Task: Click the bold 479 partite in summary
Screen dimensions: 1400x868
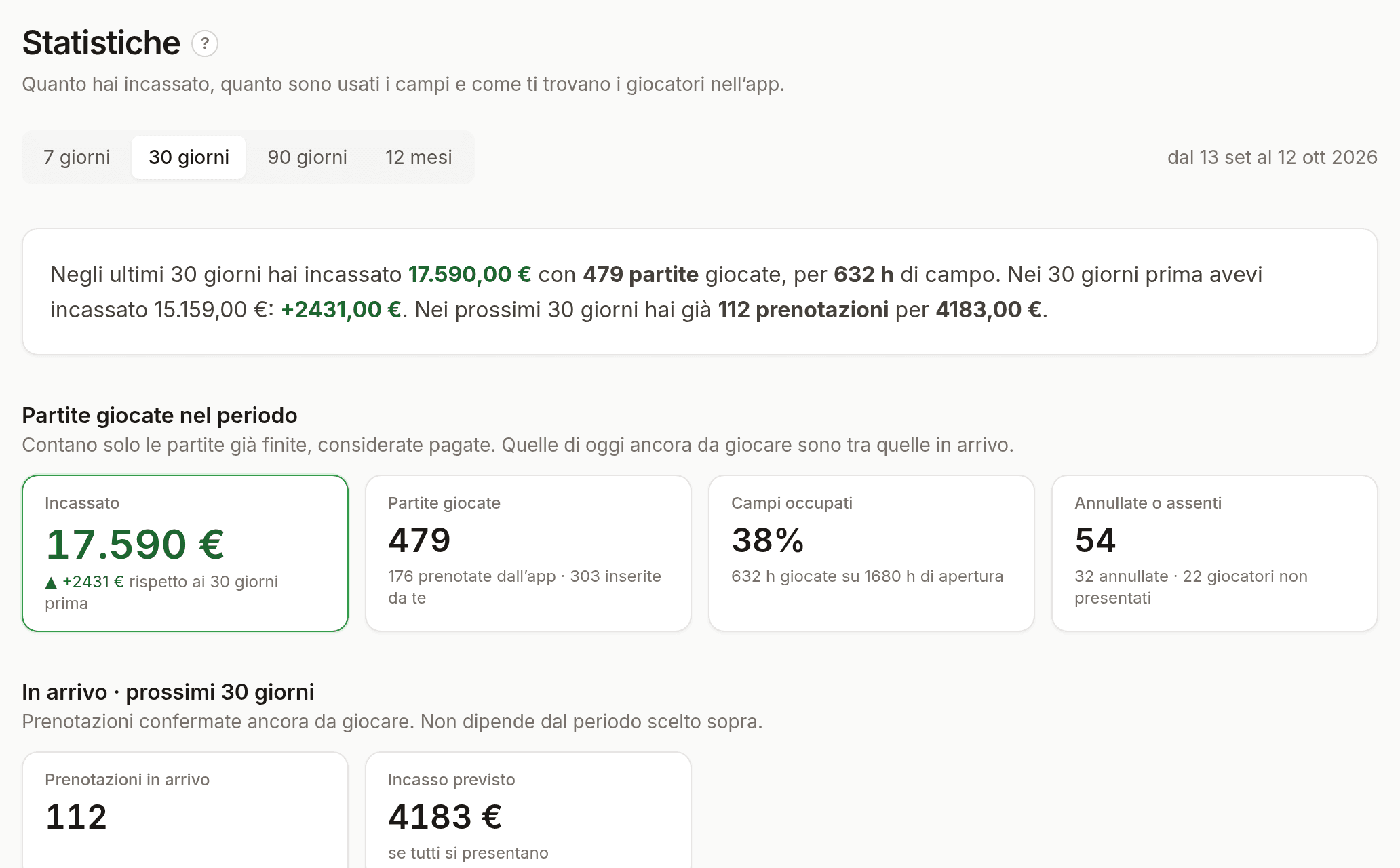Action: [x=640, y=275]
